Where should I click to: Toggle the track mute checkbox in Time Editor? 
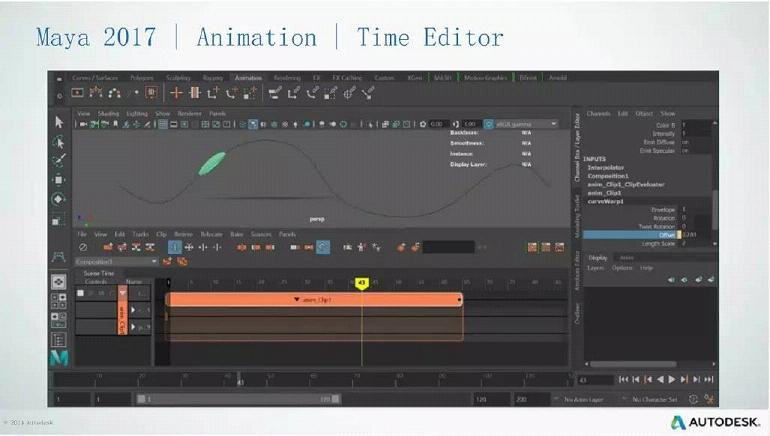(x=81, y=293)
